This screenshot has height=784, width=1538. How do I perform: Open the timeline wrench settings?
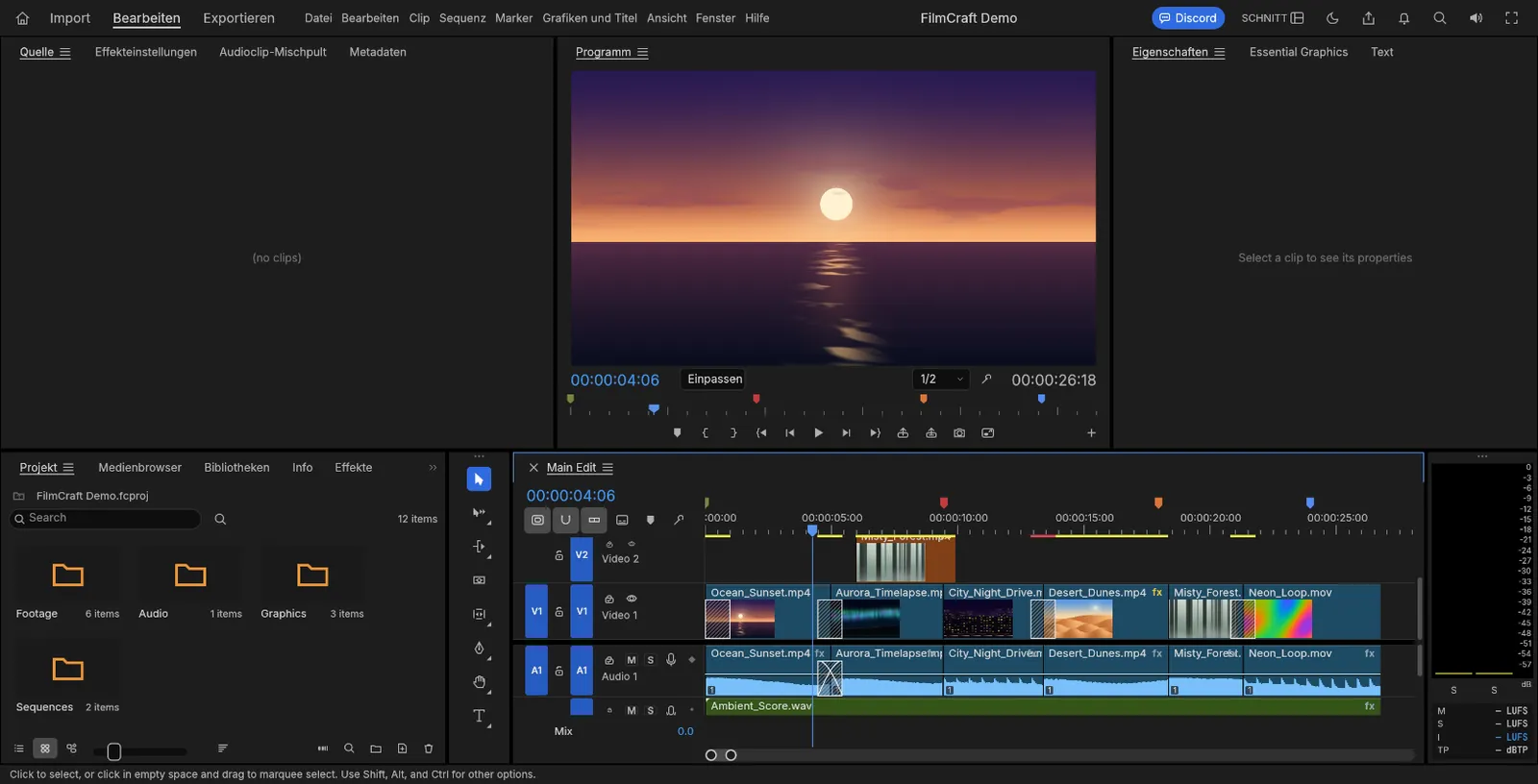pos(679,520)
